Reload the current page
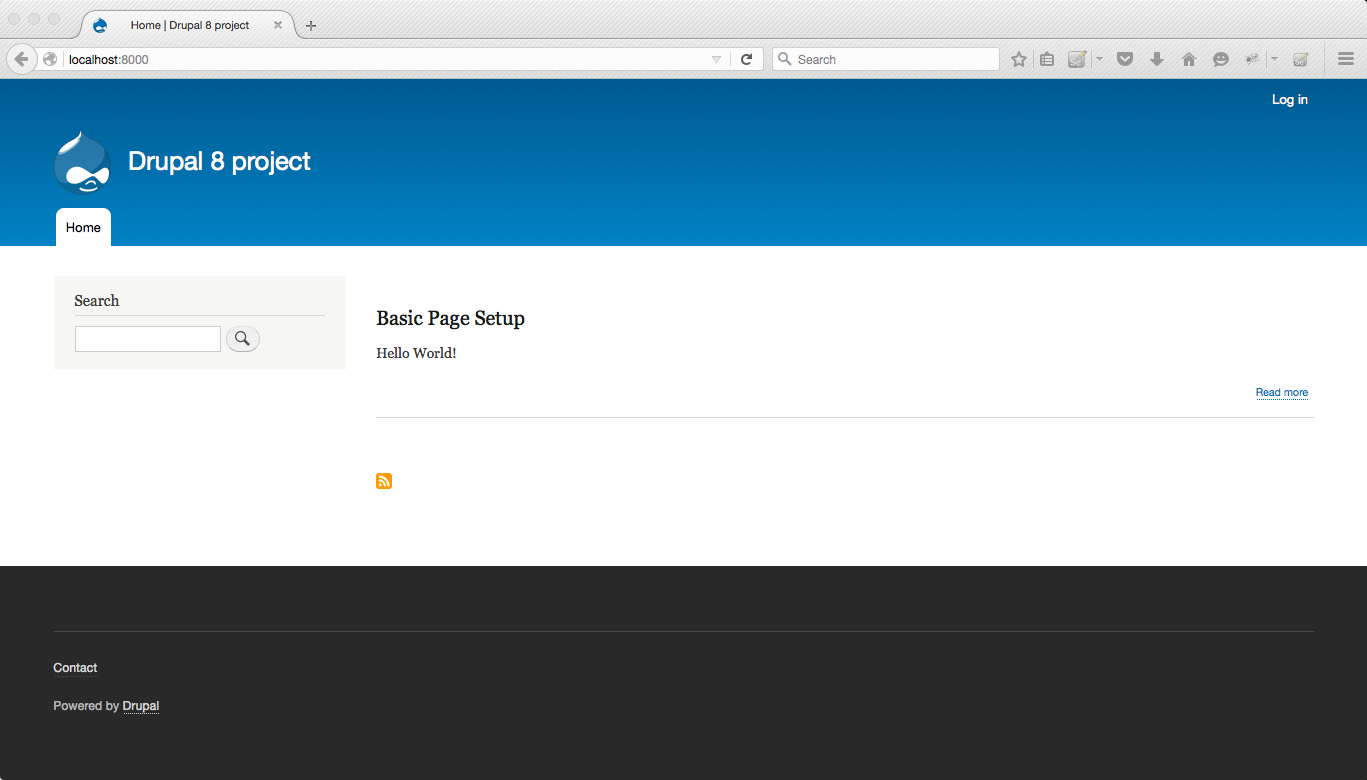The width and height of the screenshot is (1367, 780). click(x=746, y=59)
